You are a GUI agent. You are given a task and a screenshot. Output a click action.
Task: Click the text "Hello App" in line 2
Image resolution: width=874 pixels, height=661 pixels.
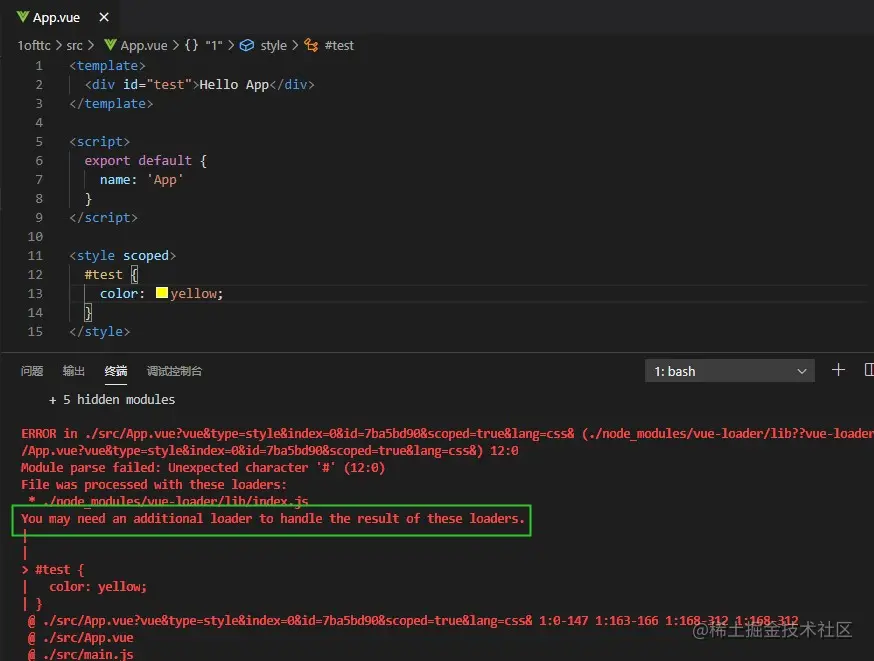pos(234,85)
